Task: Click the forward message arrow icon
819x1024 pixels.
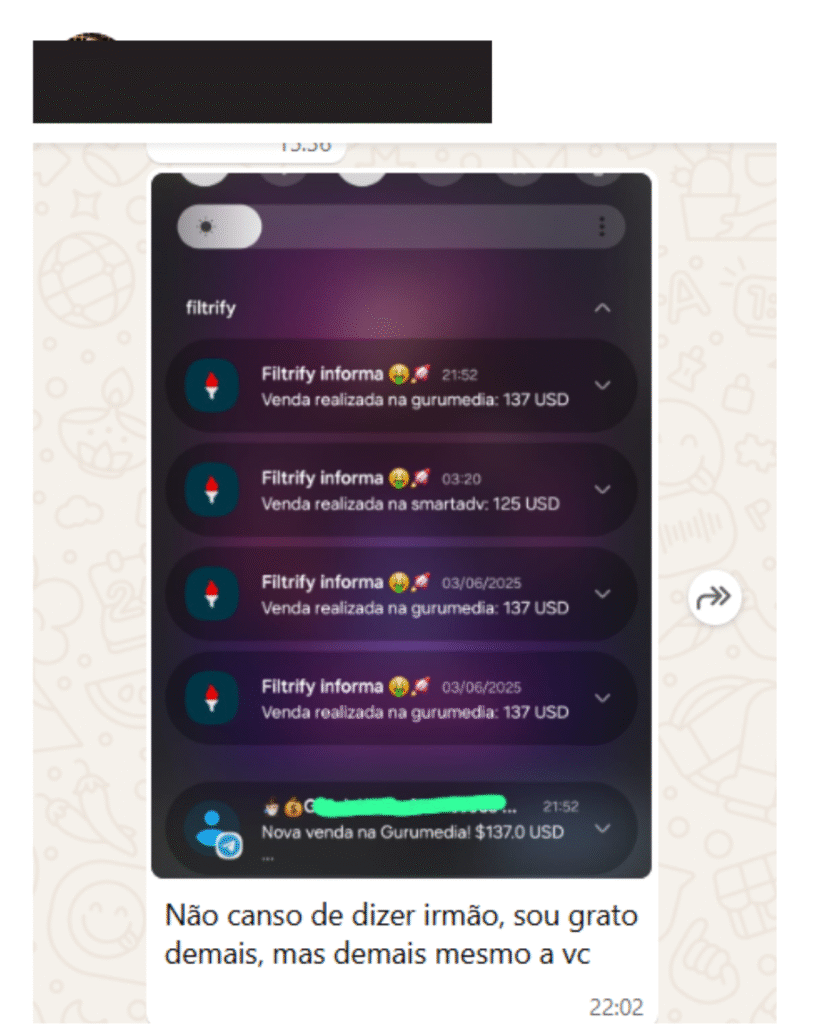Action: pos(715,598)
